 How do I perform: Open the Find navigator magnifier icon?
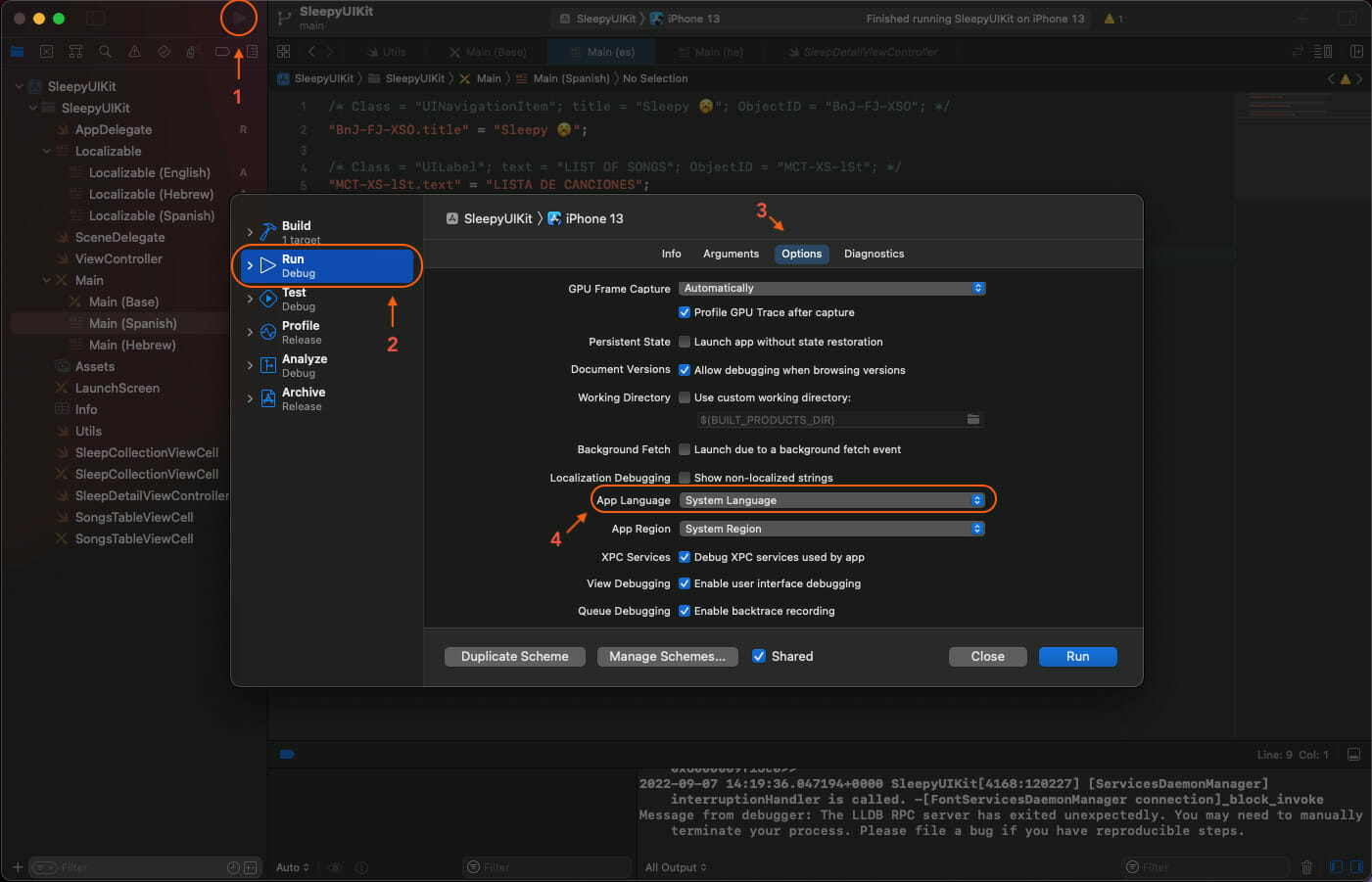tap(105, 52)
